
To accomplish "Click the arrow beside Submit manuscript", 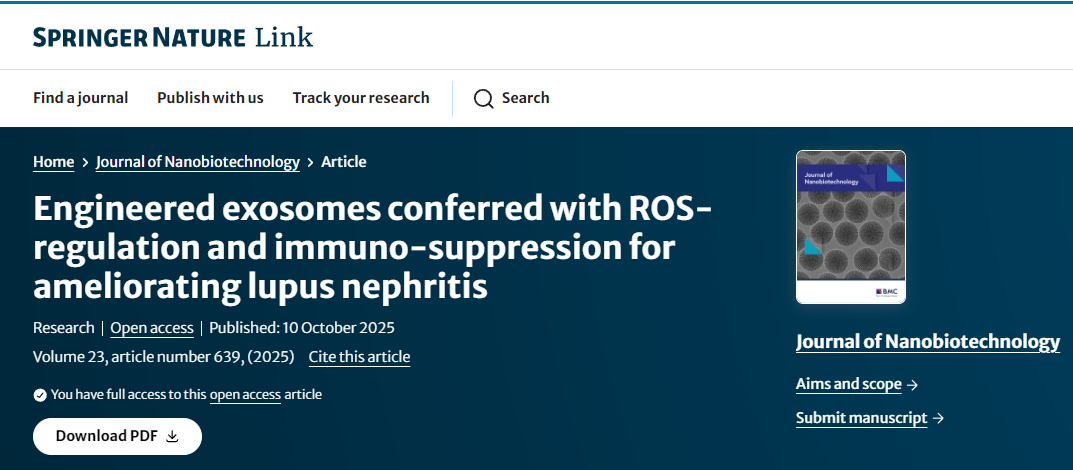I will 938,419.
